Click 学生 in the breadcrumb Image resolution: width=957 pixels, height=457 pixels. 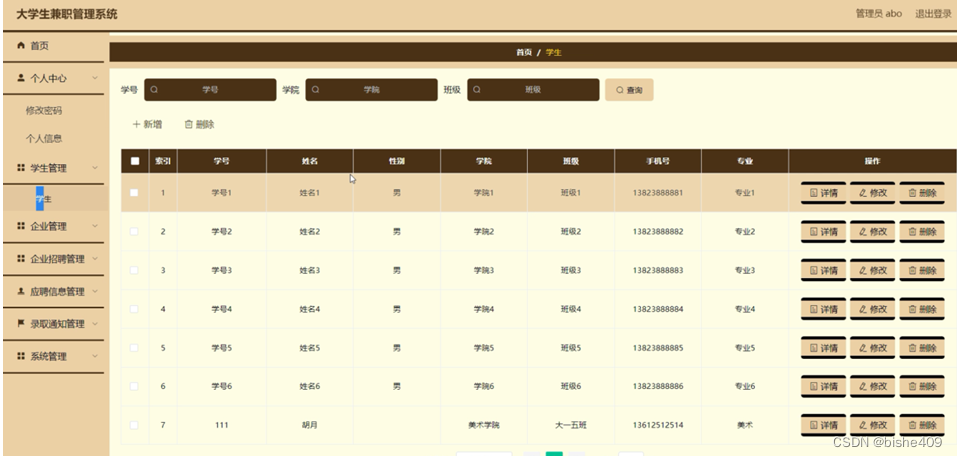click(554, 52)
